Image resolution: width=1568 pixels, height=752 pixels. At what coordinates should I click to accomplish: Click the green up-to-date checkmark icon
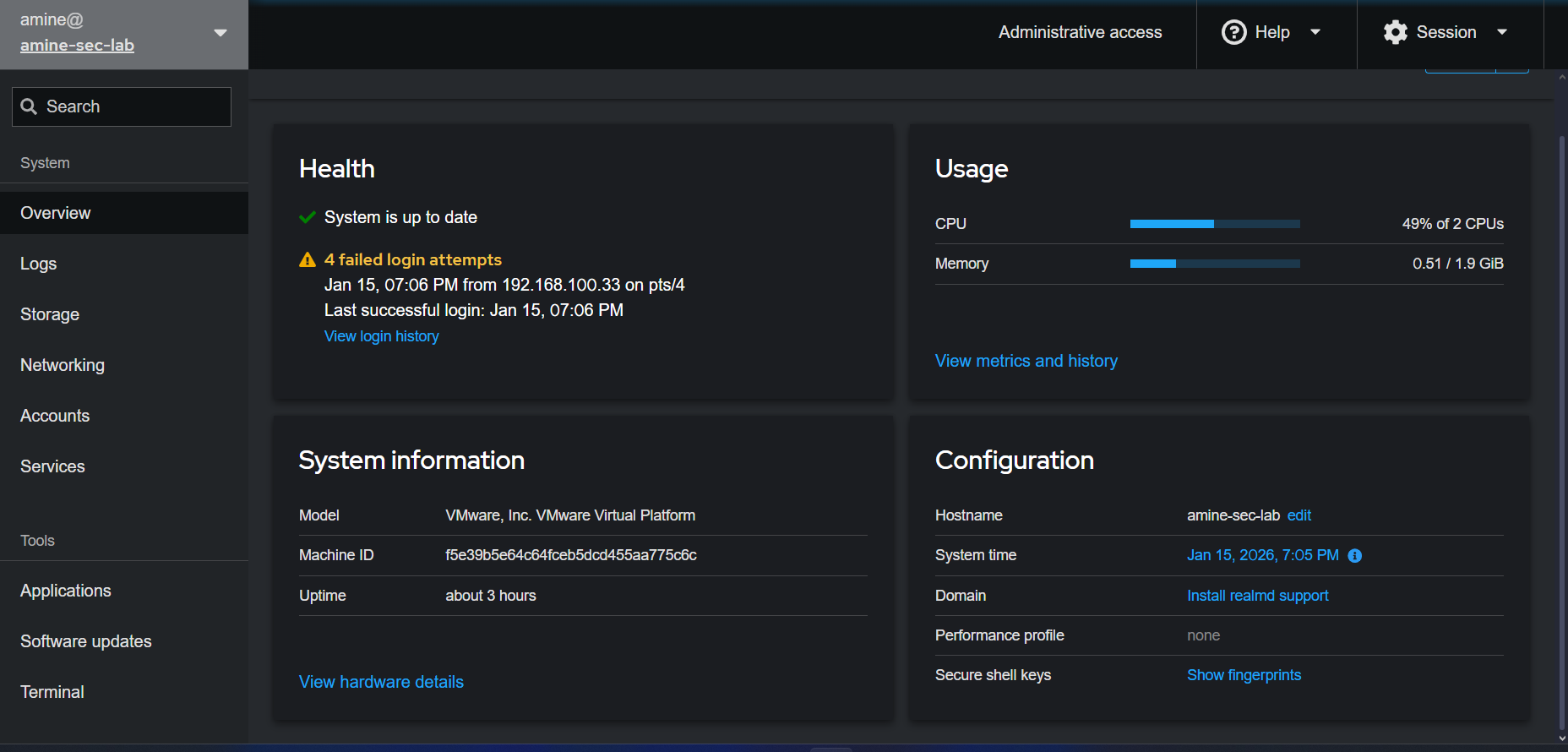308,218
